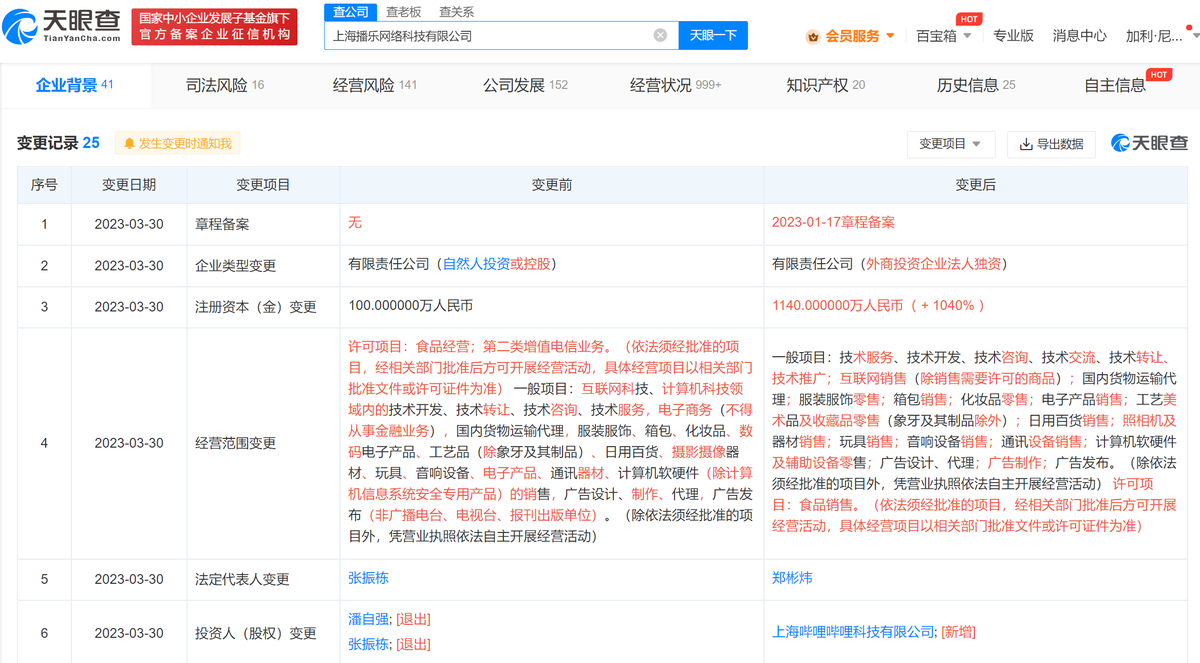Open the 历史信息 tab

pos(976,85)
